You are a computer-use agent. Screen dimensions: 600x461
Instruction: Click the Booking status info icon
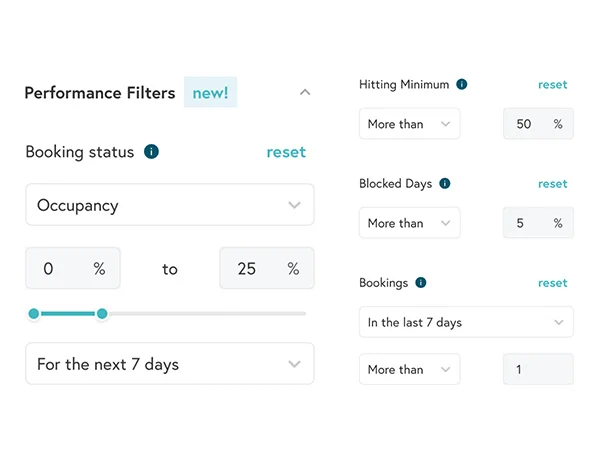coord(151,152)
